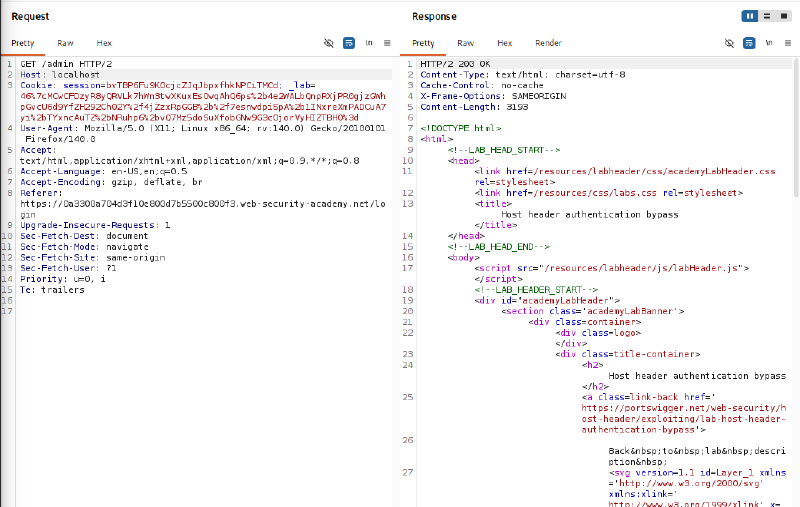The height and width of the screenshot is (507, 800).
Task: Click the 'LAB_HEAD_START' comment in response
Action: pyautogui.click(x=504, y=150)
